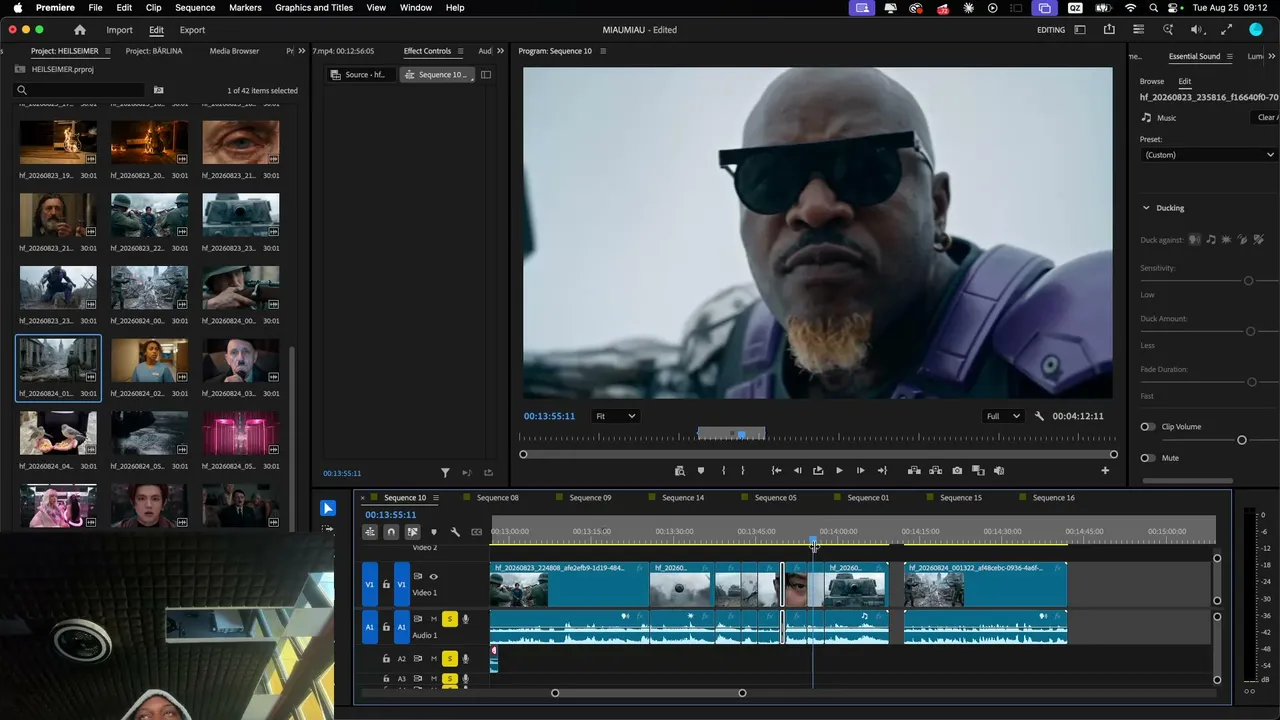The width and height of the screenshot is (1280, 720).
Task: Open the Button Editor plus icon
Action: [1105, 470]
